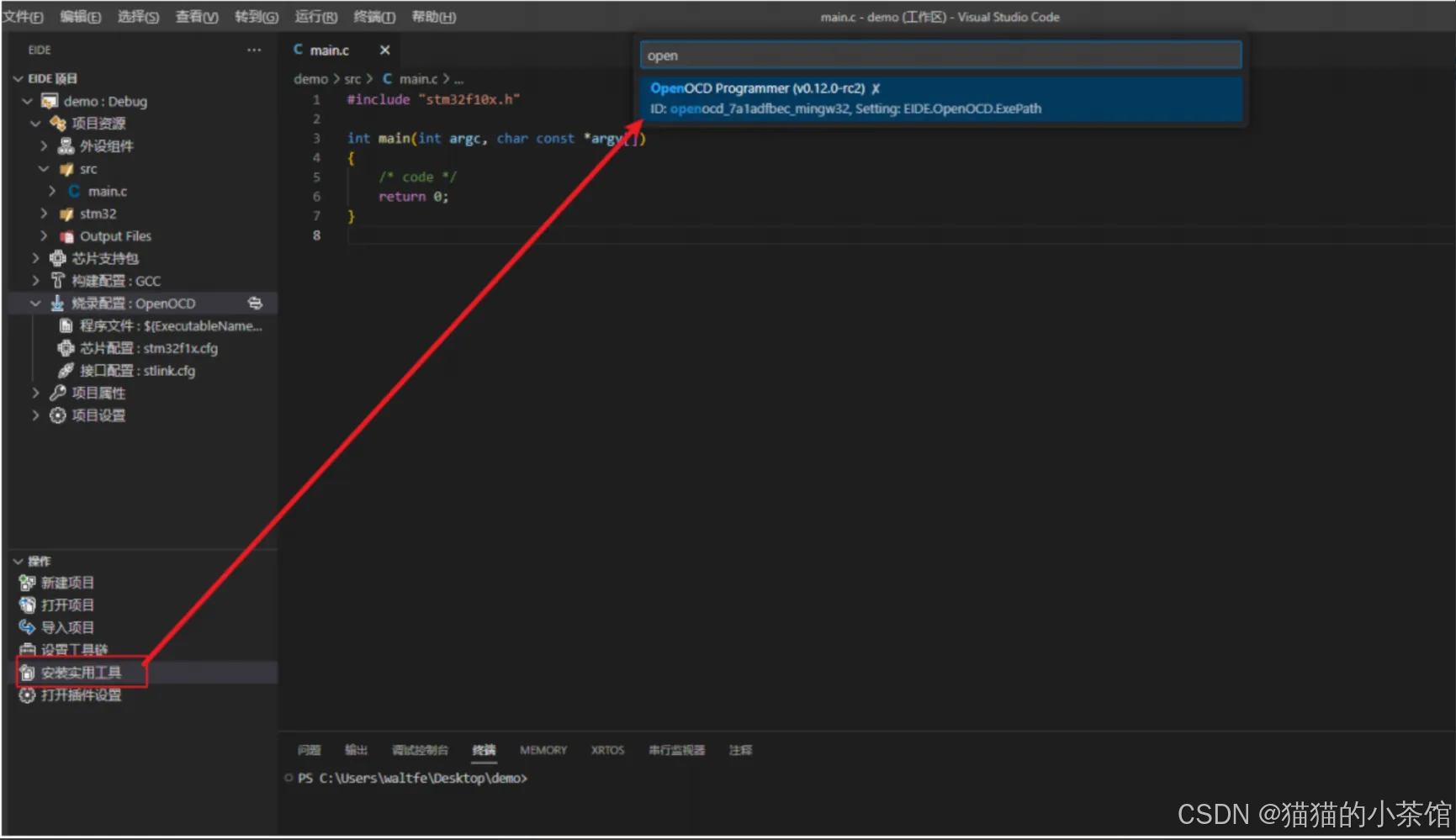Viewport: 1456px width, 840px height.
Task: Open the 转到(G) menu
Action: 257,17
